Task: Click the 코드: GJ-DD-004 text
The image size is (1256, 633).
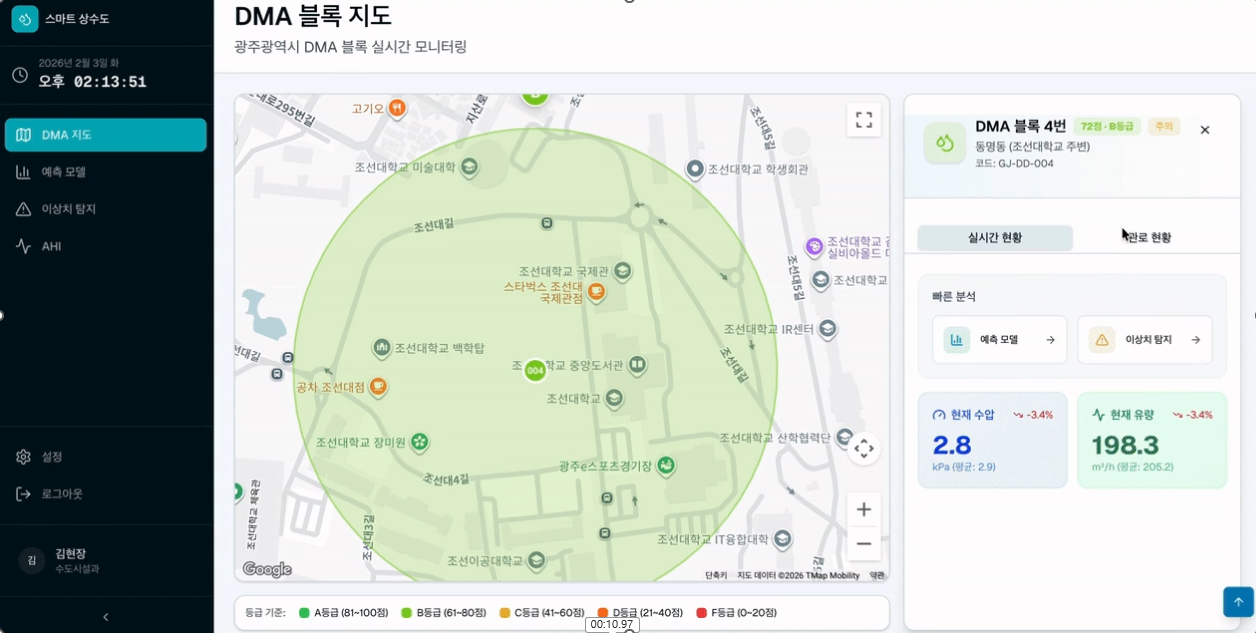Action: [x=1014, y=164]
